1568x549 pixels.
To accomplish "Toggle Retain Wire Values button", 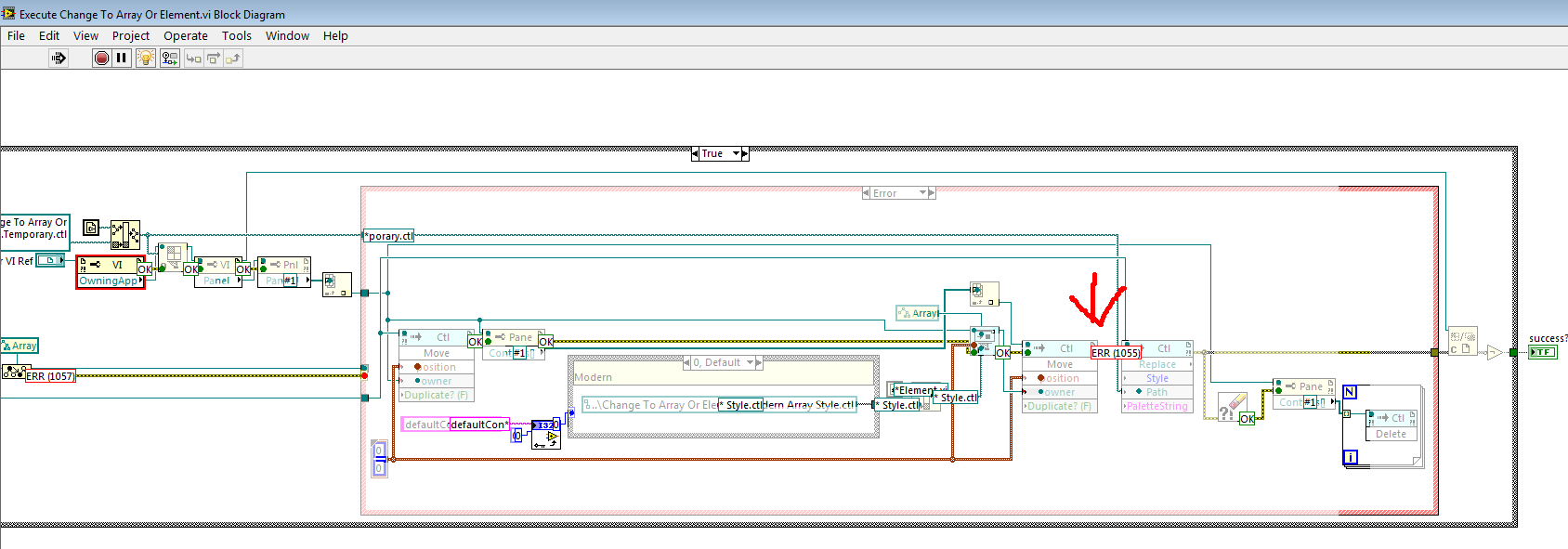I will click(x=170, y=58).
